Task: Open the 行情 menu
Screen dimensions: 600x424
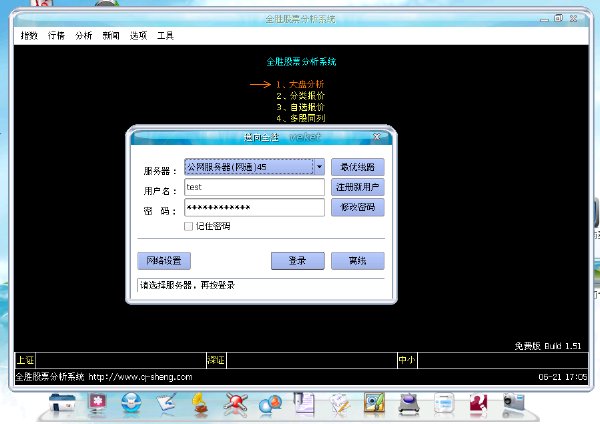Action: (57, 36)
